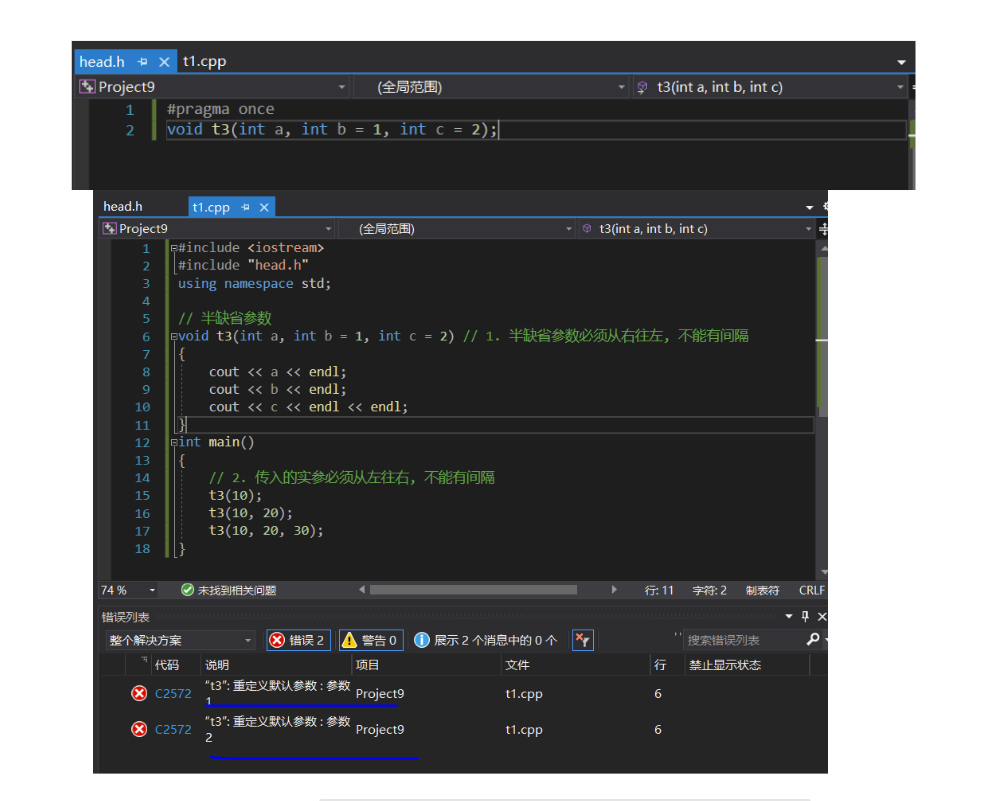The image size is (1003, 801).
Task: Click the magnifier search icon in error list
Action: point(813,639)
